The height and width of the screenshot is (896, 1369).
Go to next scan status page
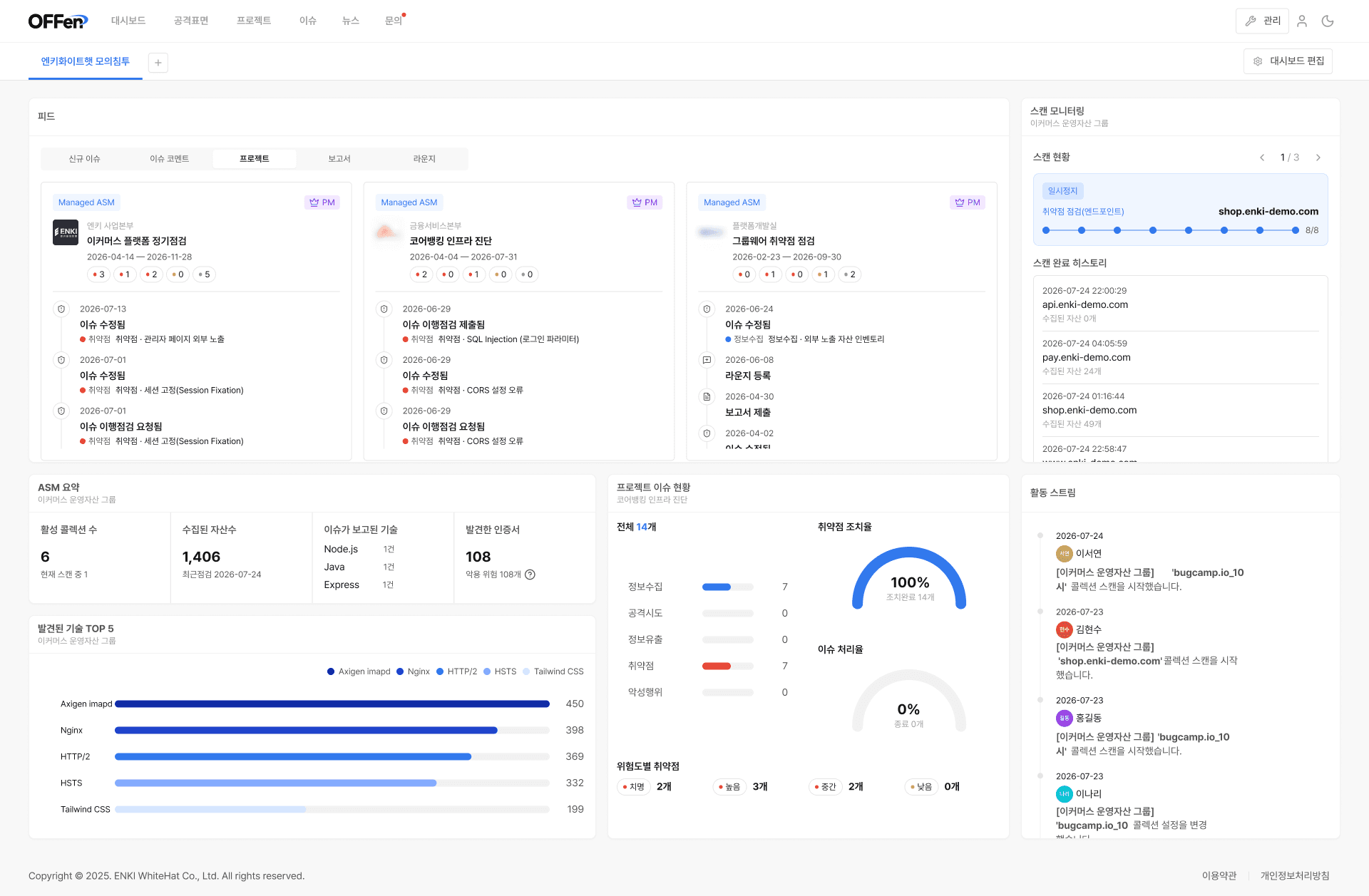(1318, 158)
